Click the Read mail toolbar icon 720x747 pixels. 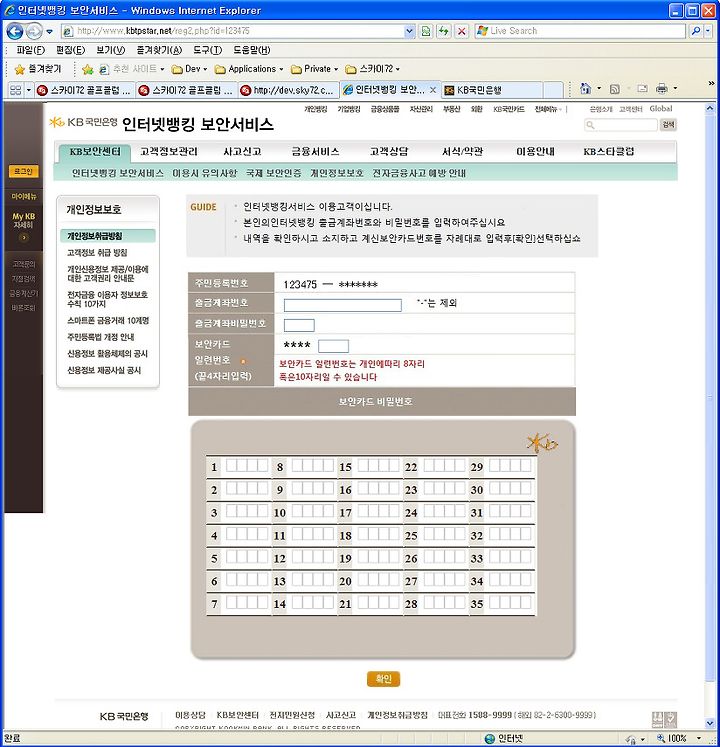tap(642, 89)
